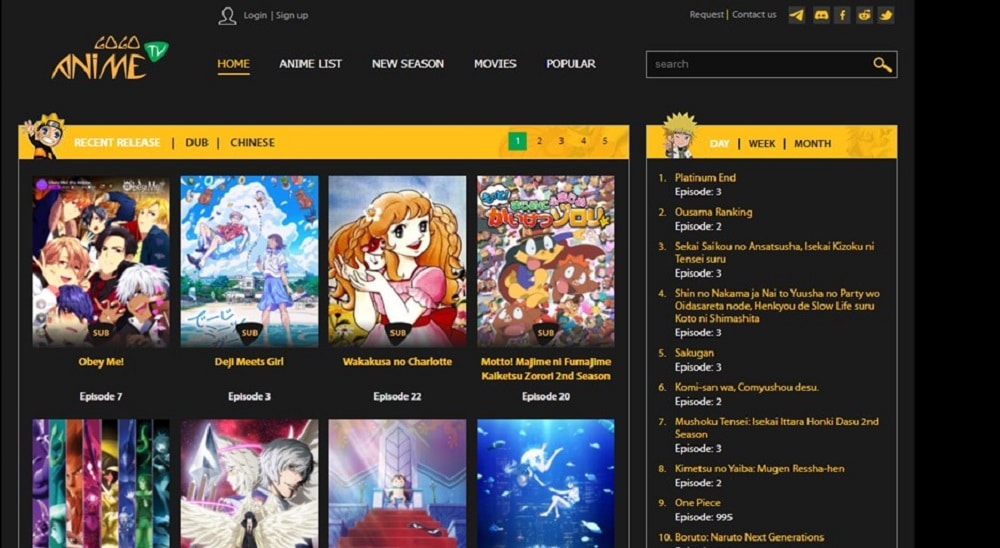This screenshot has width=1000, height=548.
Task: Click the SUB badge on Deji Meets Girl
Action: pos(249,333)
